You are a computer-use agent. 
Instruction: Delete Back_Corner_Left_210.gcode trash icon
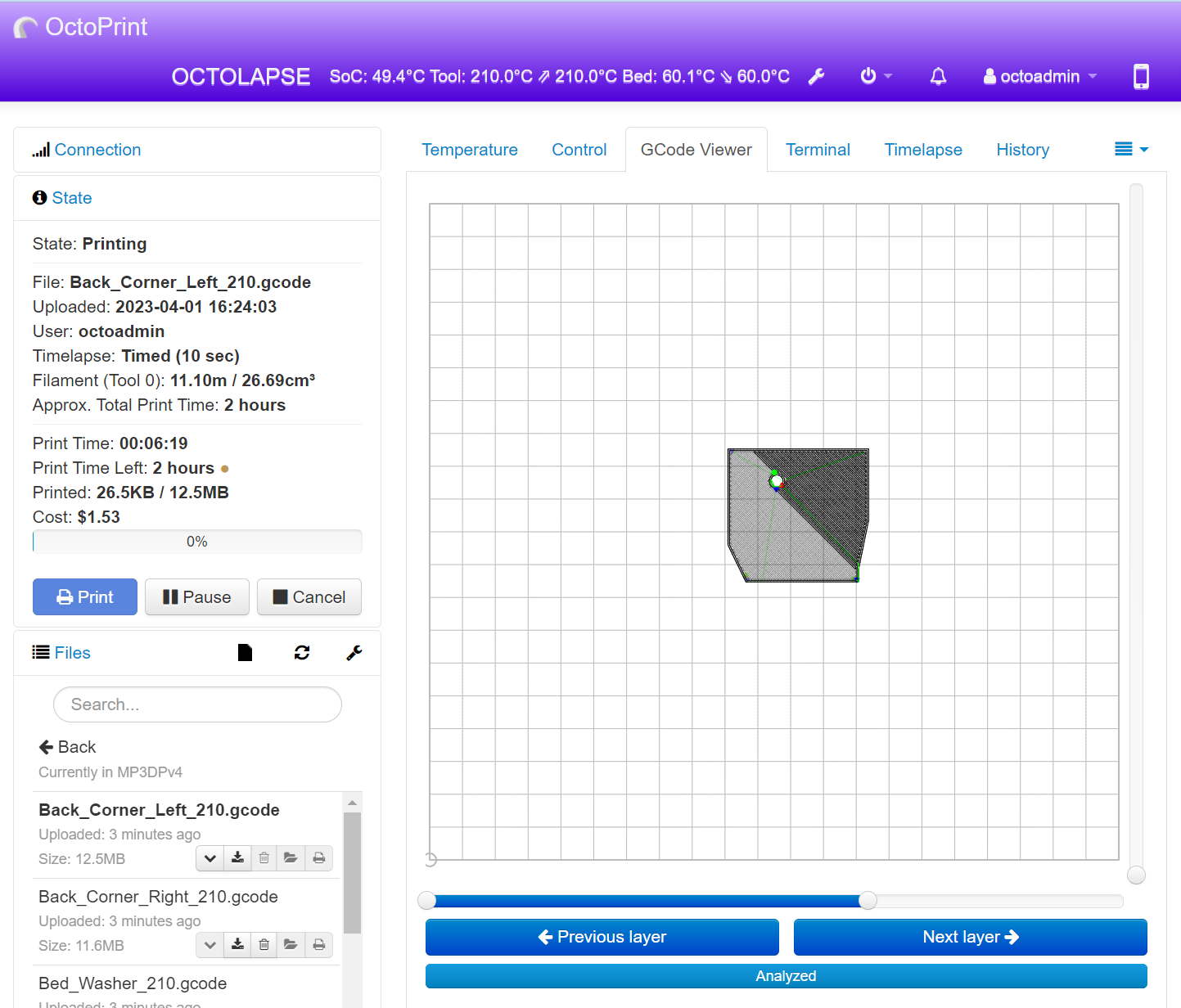(x=264, y=858)
